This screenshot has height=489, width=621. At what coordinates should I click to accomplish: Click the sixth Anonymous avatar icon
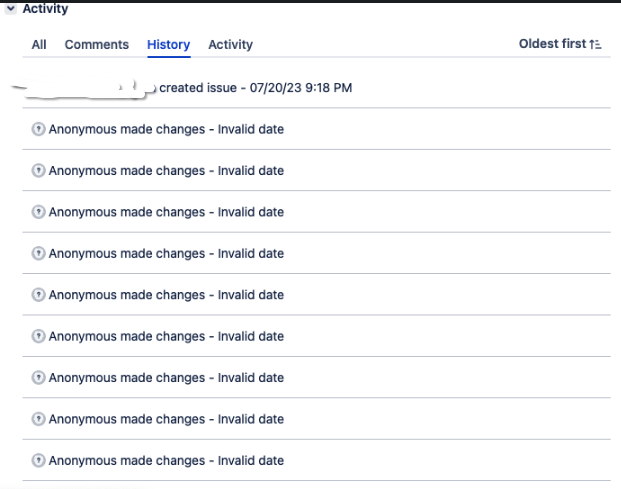(38, 336)
